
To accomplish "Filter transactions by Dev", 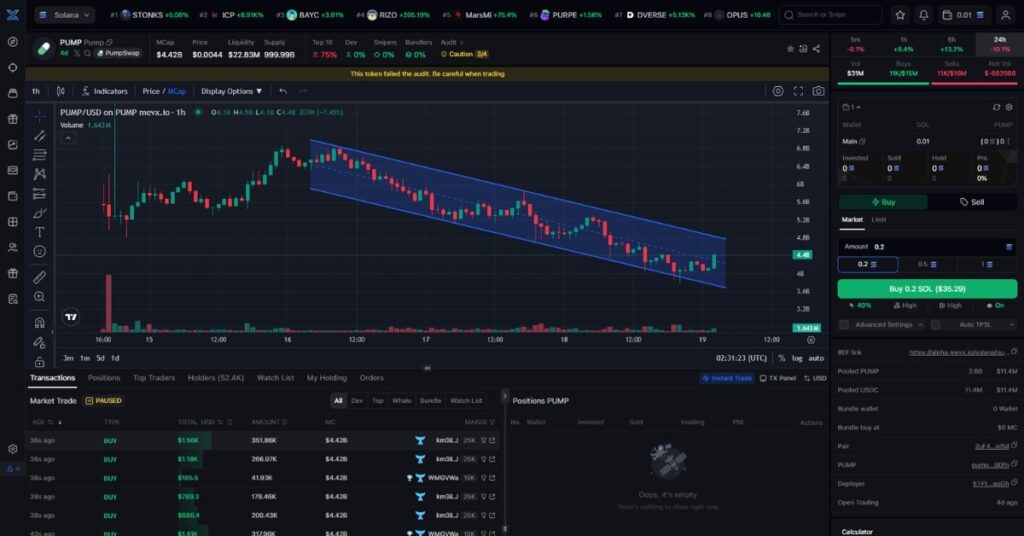I will 357,401.
